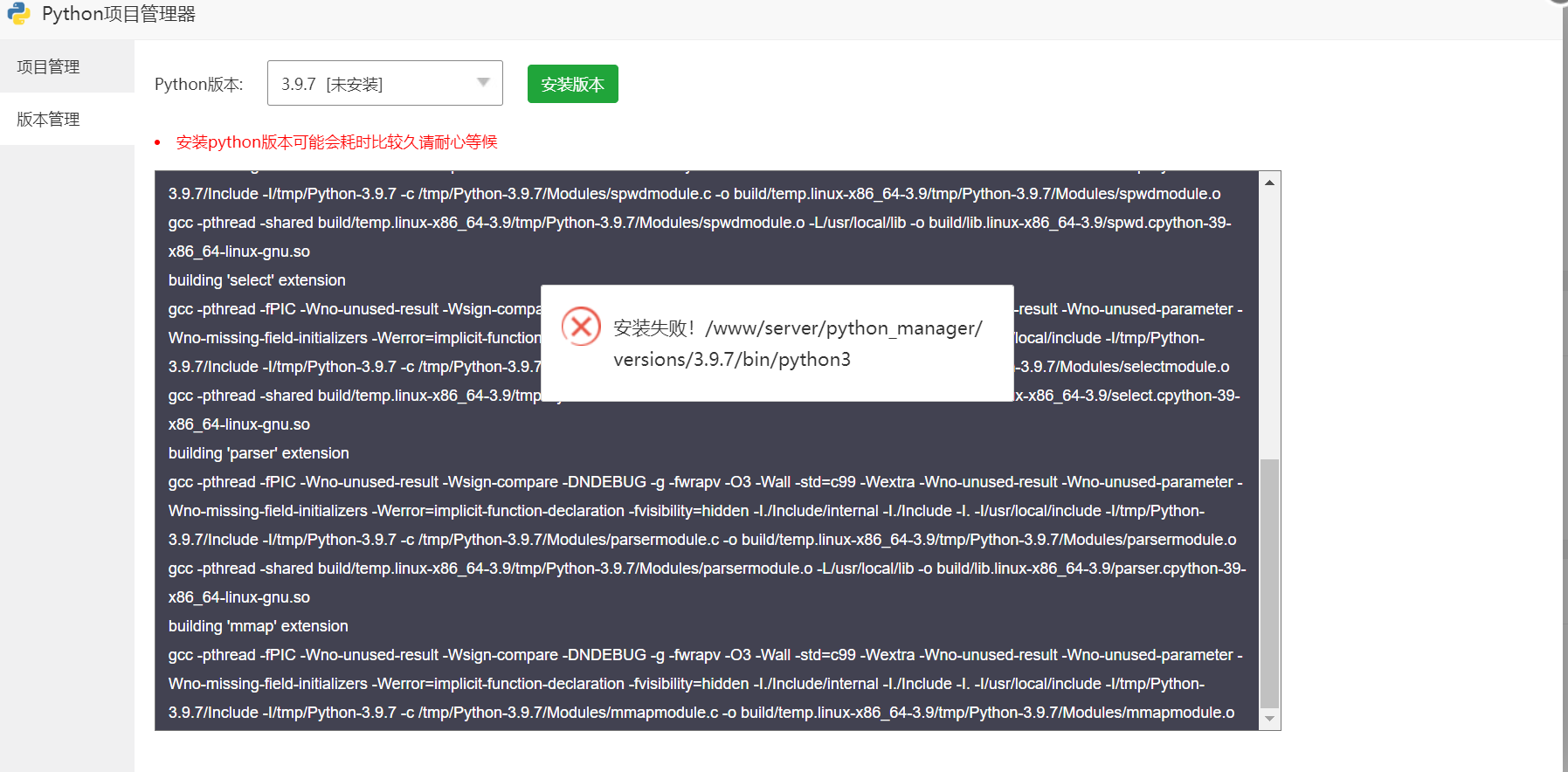Image resolution: width=1568 pixels, height=772 pixels.
Task: Open the 项目管理 tab in the sidebar
Action: pos(67,66)
